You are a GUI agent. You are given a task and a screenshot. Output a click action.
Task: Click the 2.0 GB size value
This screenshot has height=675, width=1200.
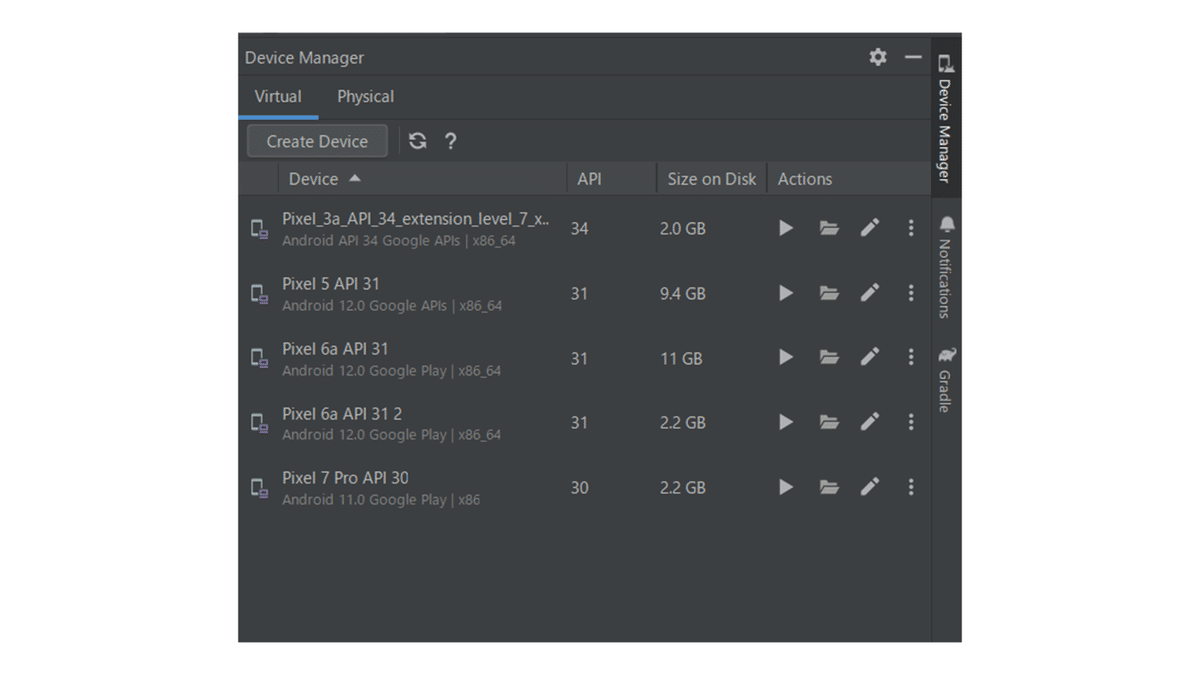[x=683, y=229]
